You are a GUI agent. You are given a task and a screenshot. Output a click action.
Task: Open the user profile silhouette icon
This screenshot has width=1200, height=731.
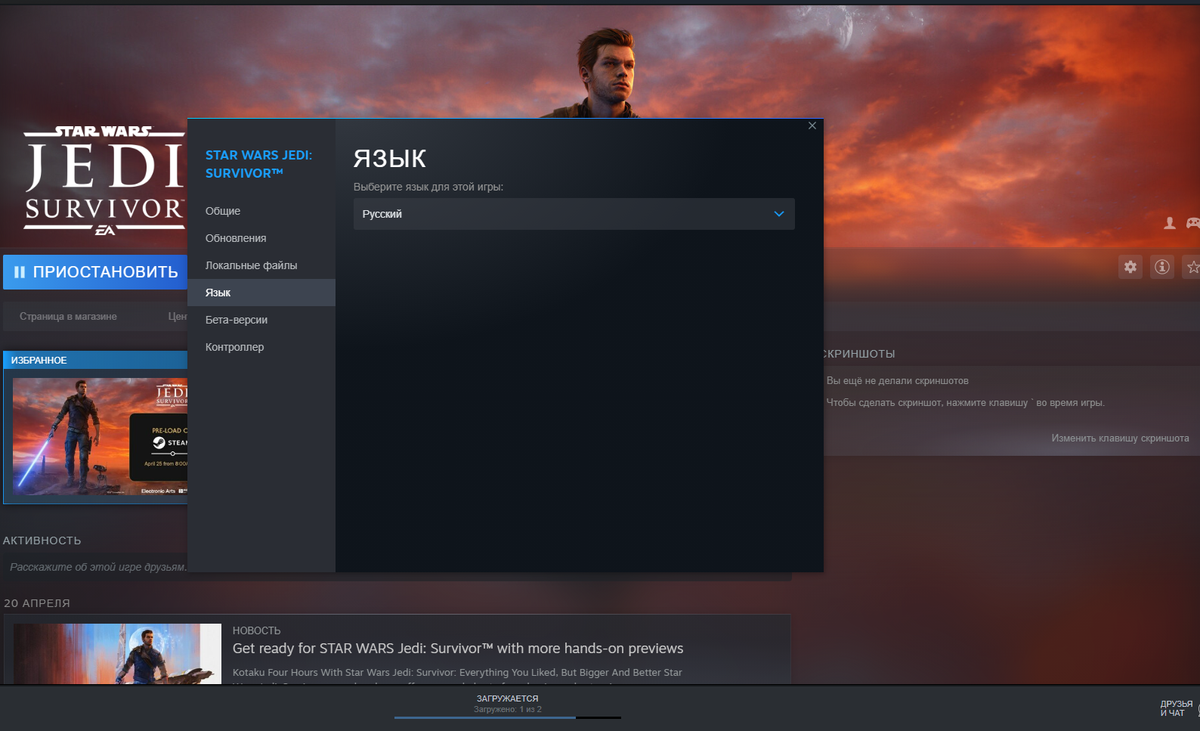pyautogui.click(x=1168, y=225)
